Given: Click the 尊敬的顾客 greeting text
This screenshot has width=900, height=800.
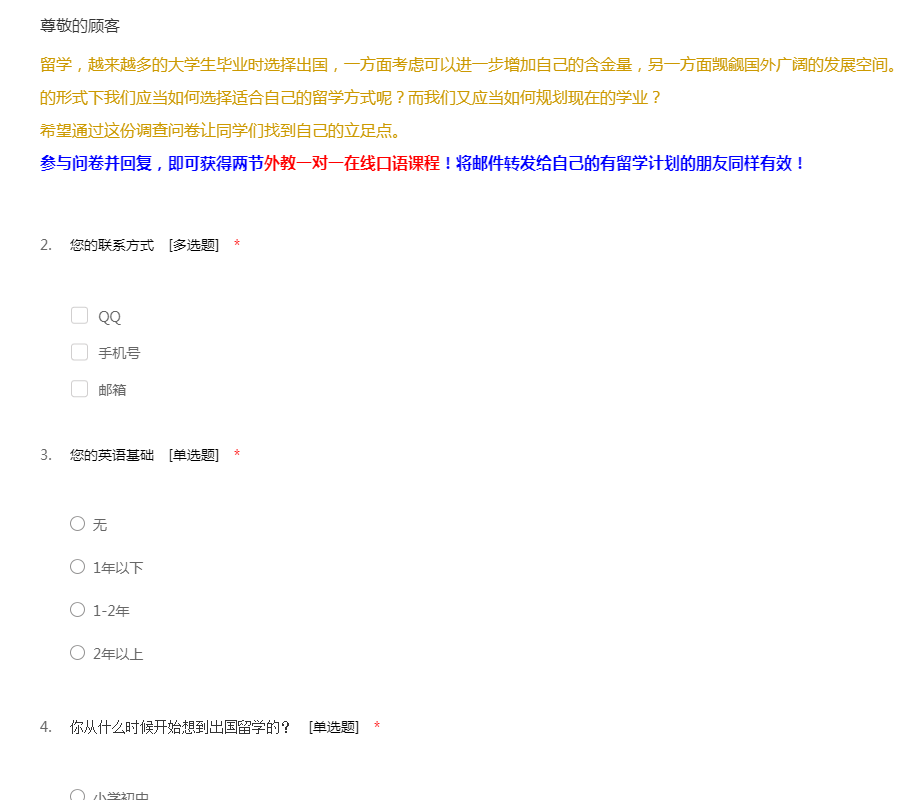Looking at the screenshot, I should pyautogui.click(x=80, y=26).
